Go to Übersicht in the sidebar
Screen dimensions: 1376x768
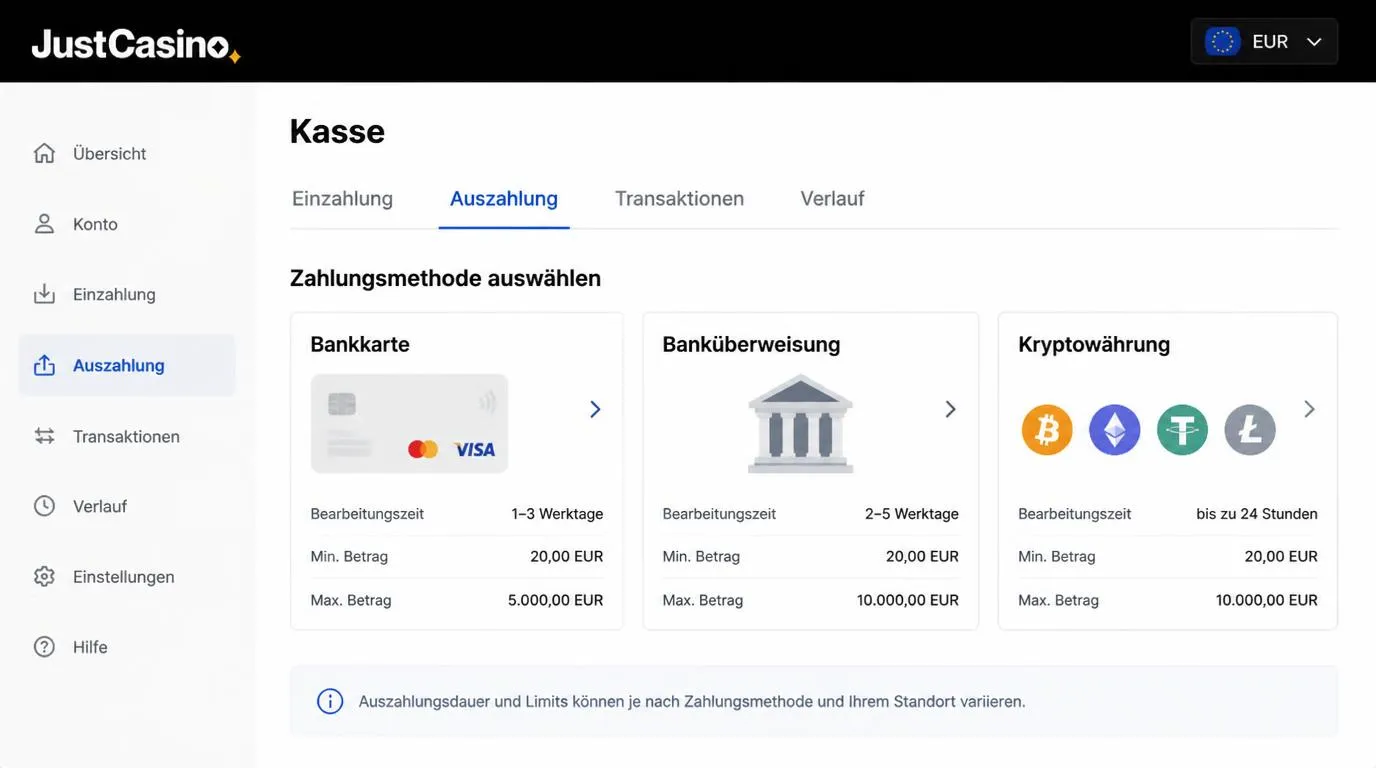(127, 153)
